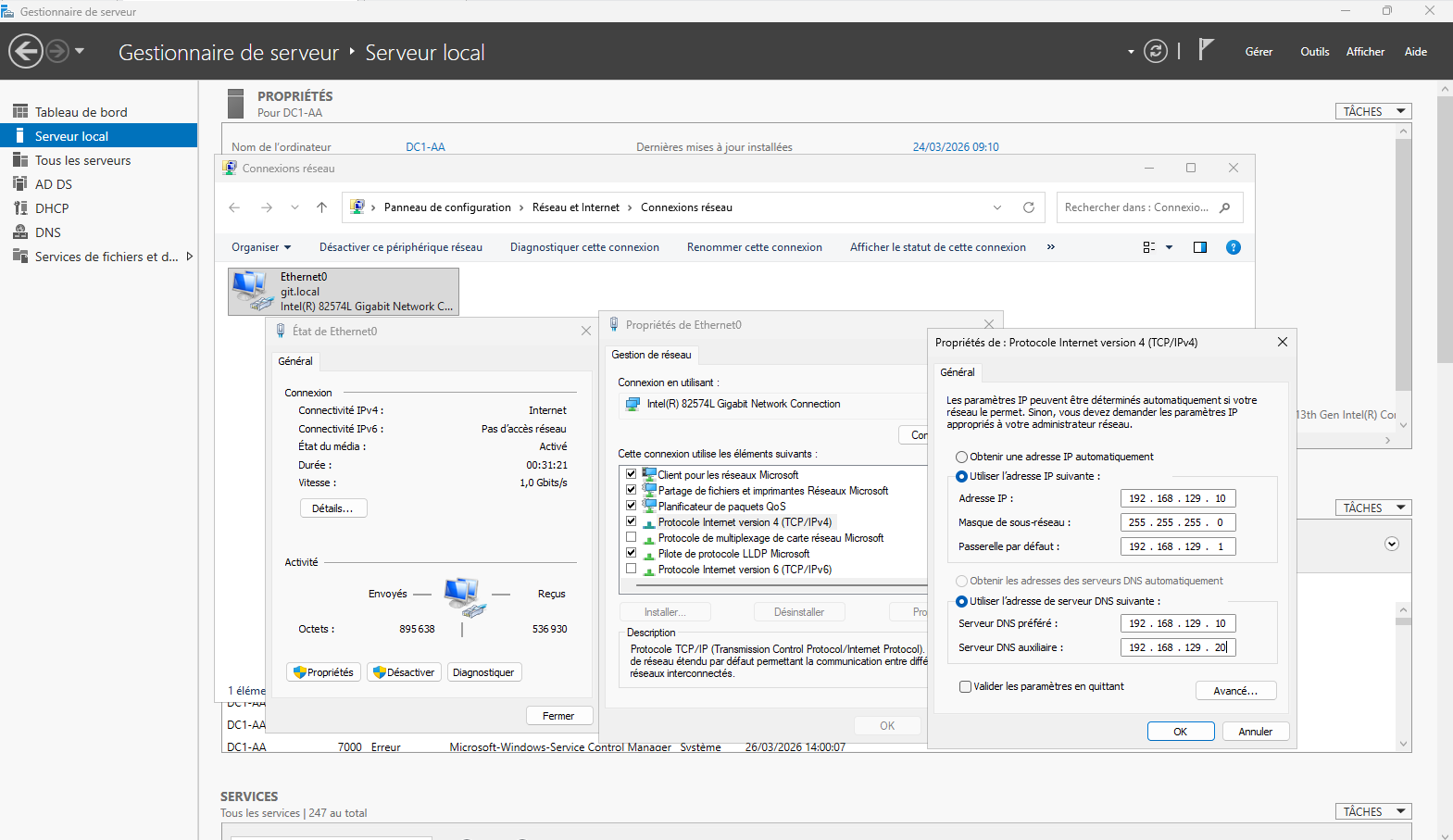Viewport: 1453px width, 840px height.
Task: Uncheck Partage de fichiers et imprimantes
Action: (x=631, y=490)
